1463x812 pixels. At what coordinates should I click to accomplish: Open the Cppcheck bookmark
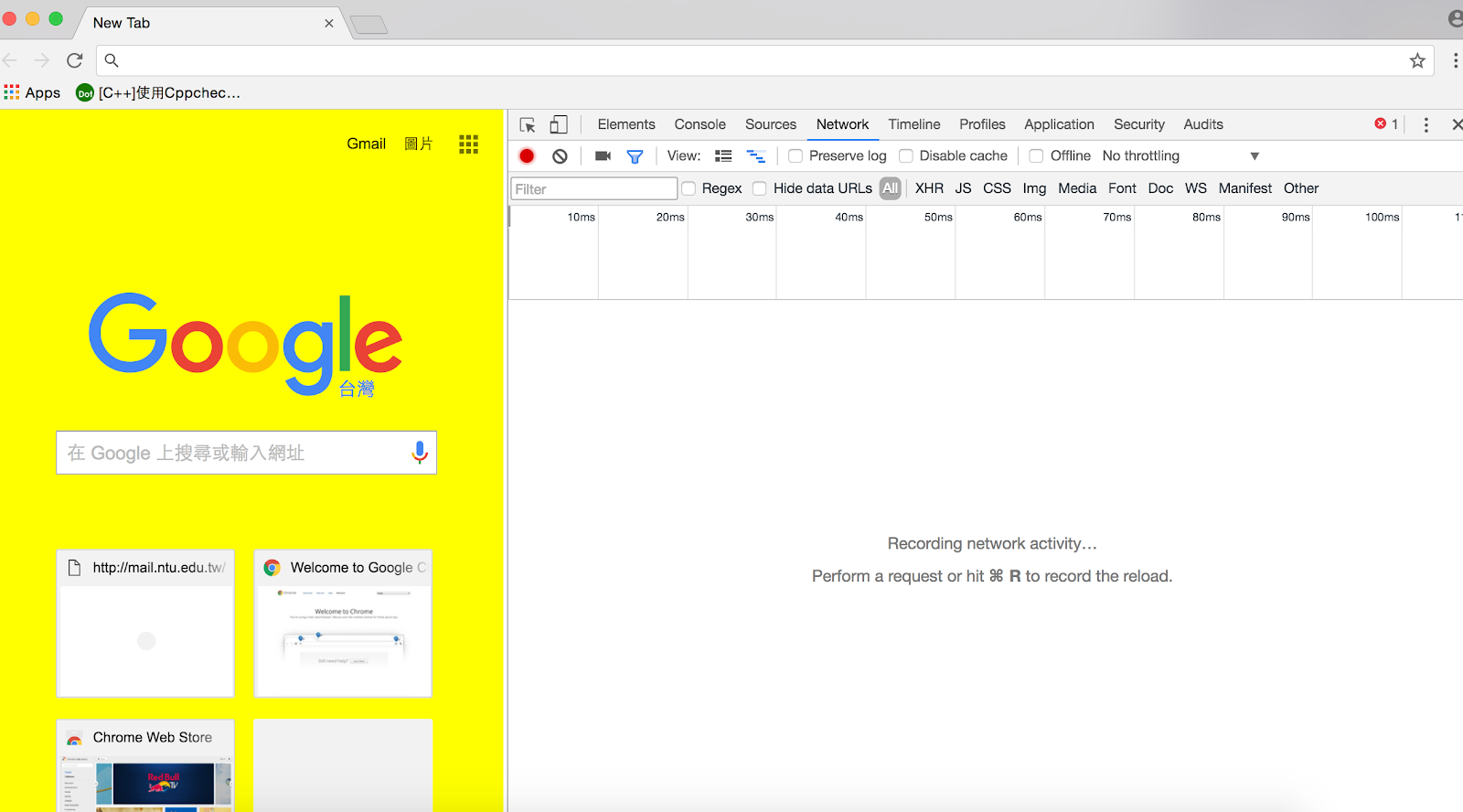[x=158, y=92]
